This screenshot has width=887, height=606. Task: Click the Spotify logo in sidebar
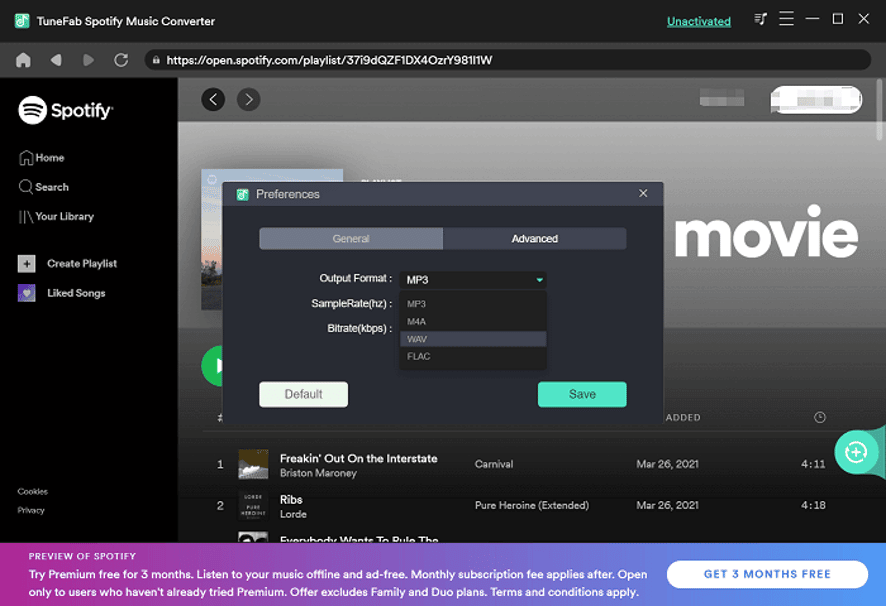[64, 110]
